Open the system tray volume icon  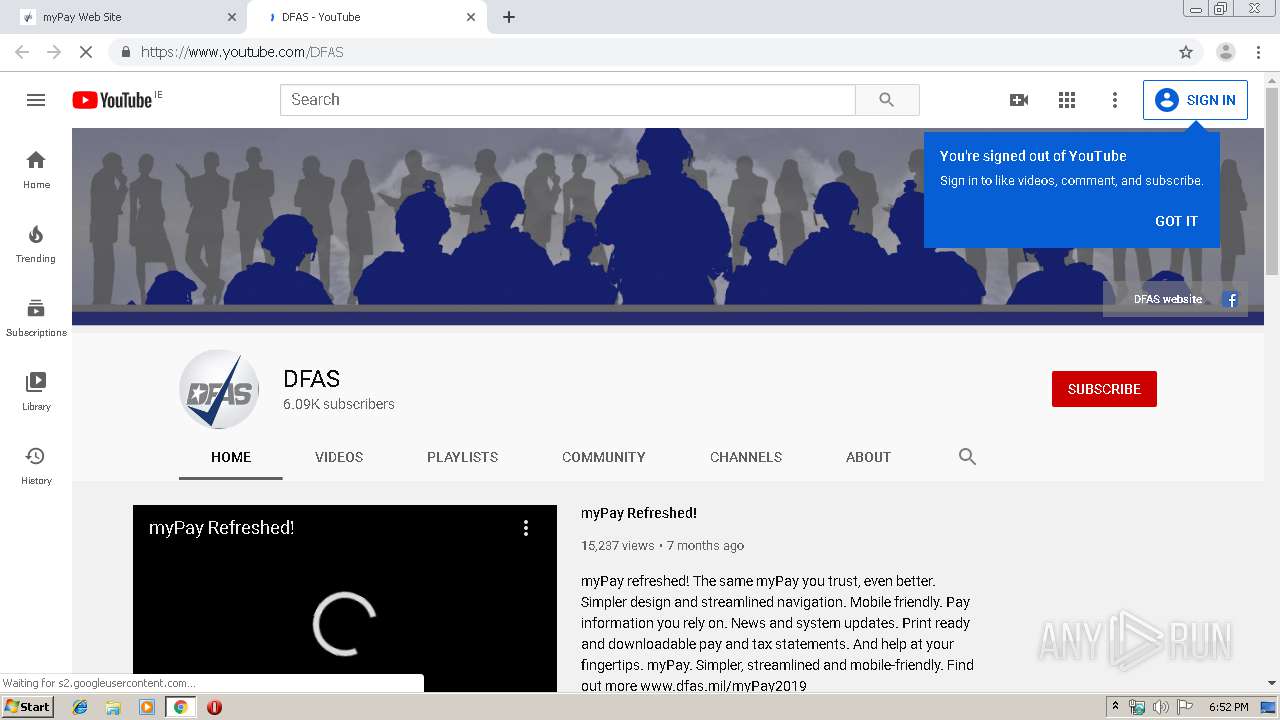1161,707
